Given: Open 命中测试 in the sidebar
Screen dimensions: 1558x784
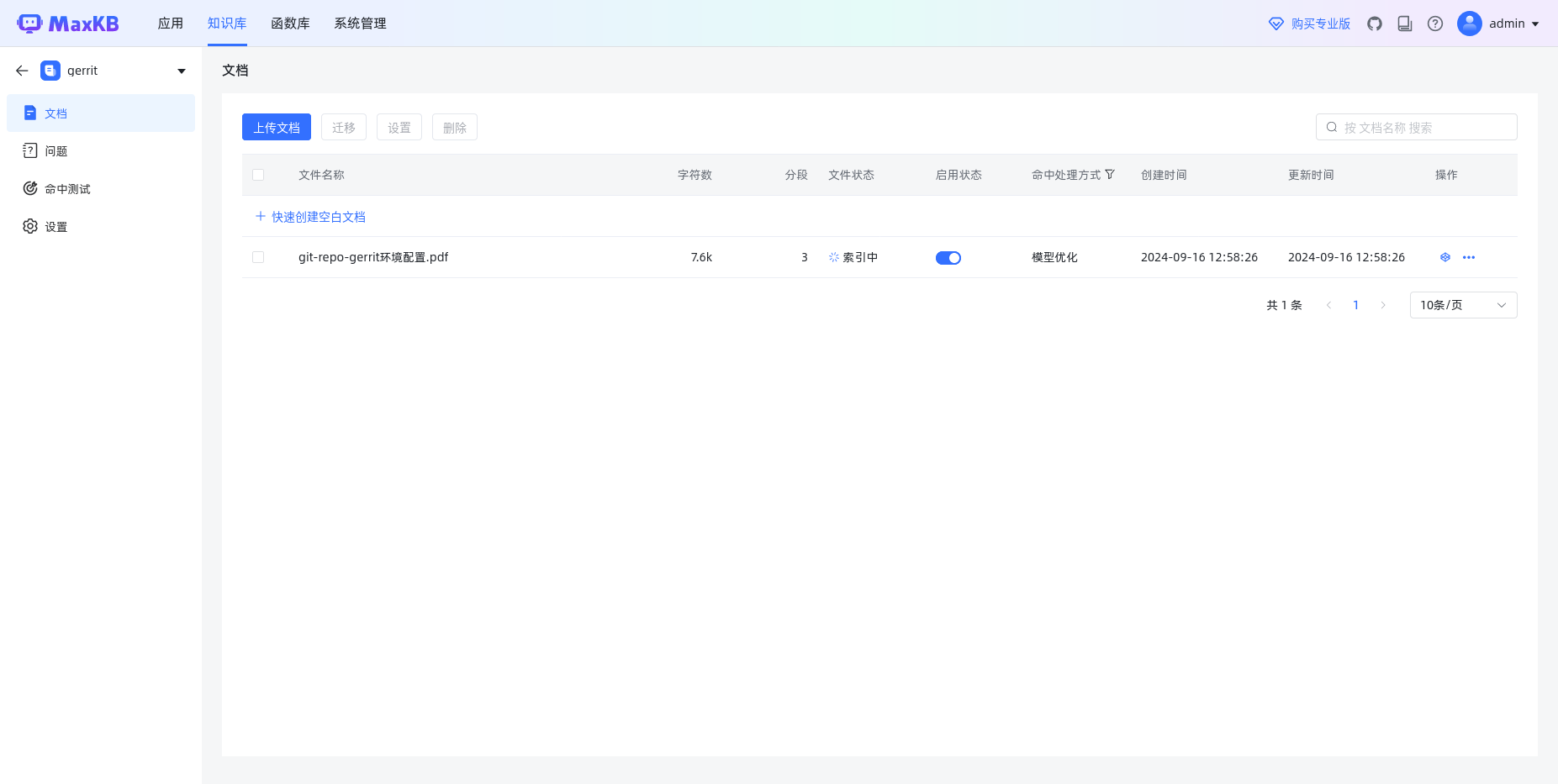Looking at the screenshot, I should pyautogui.click(x=67, y=189).
